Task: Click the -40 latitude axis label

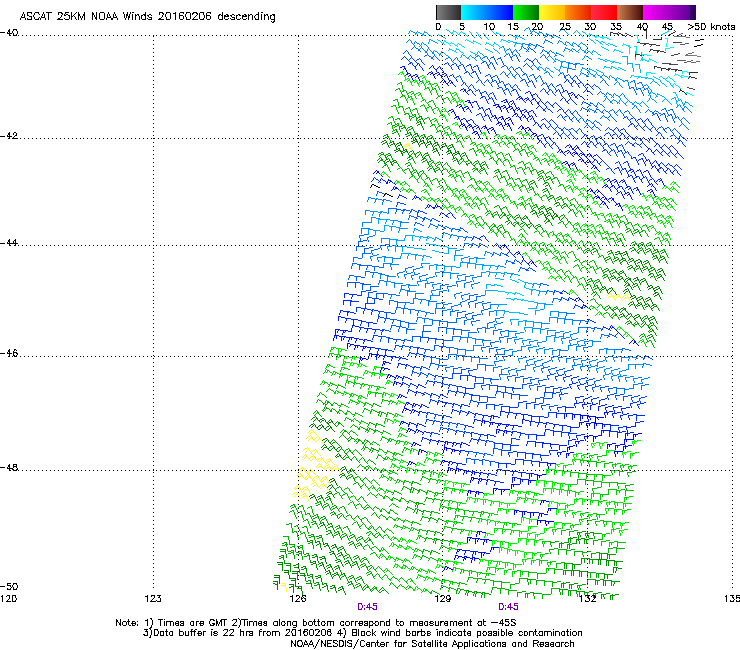Action: pyautogui.click(x=9, y=33)
